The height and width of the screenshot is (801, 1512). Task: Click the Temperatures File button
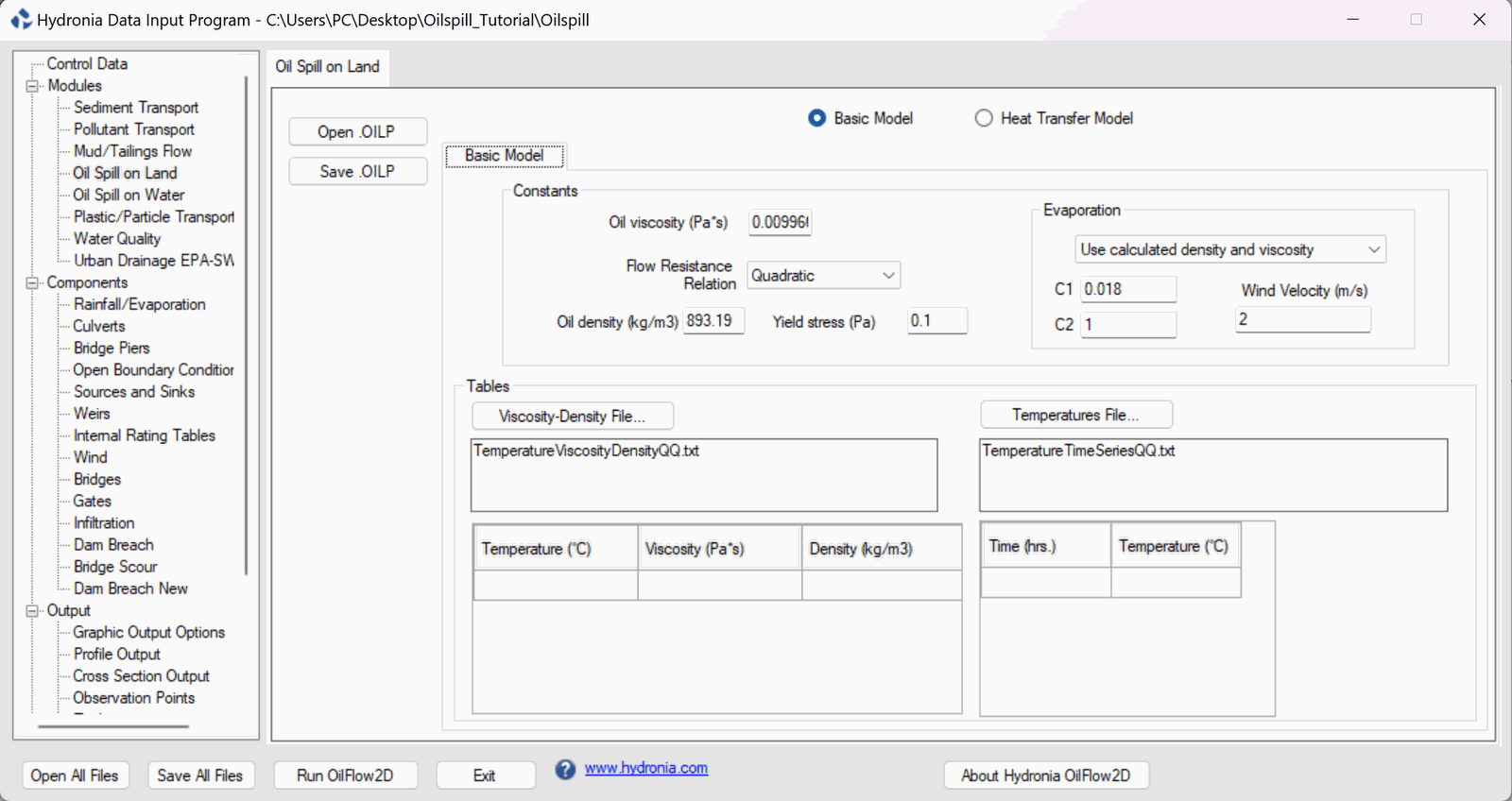[x=1076, y=415]
